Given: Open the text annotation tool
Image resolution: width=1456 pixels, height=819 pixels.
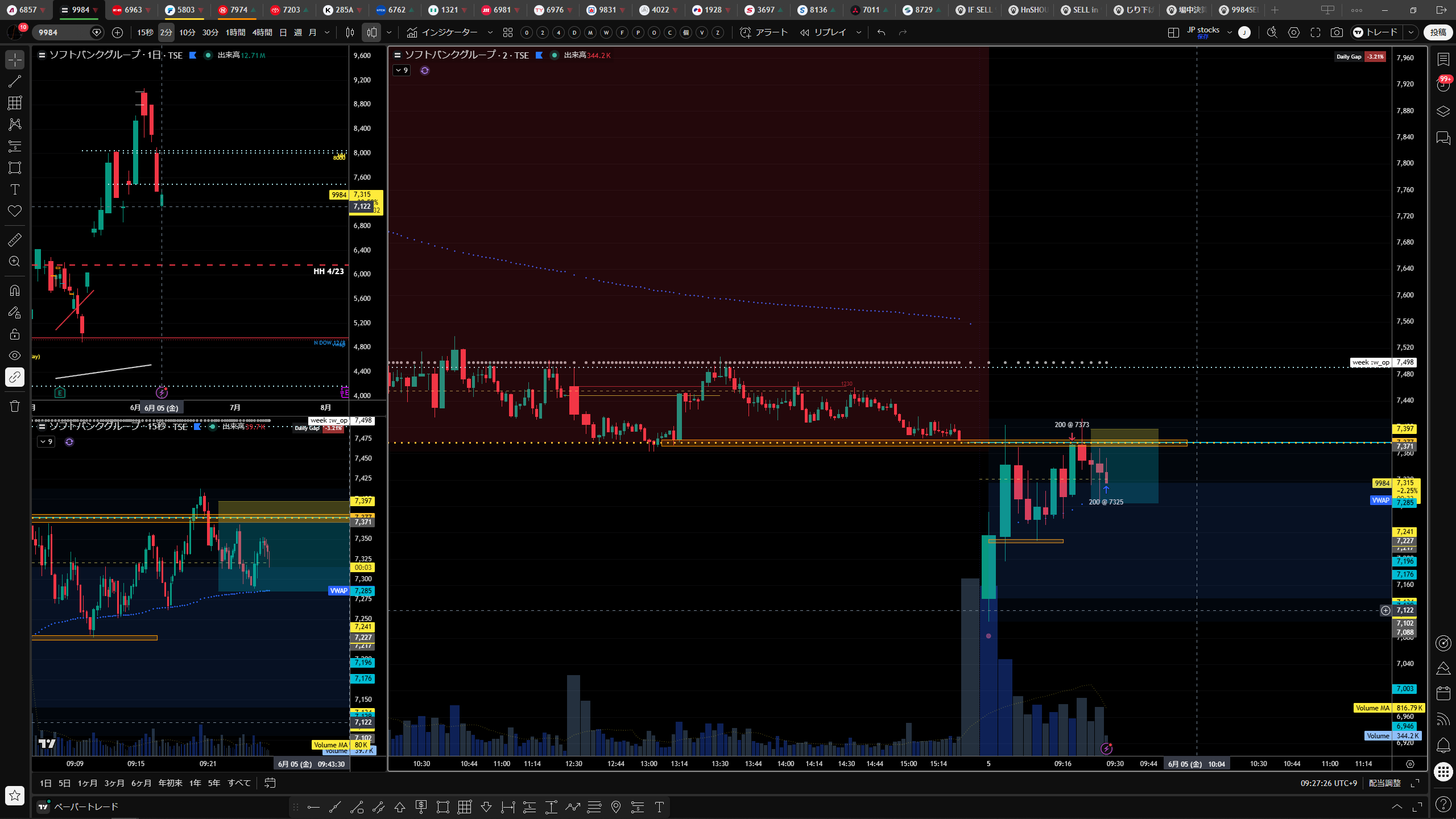Looking at the screenshot, I should [x=15, y=189].
